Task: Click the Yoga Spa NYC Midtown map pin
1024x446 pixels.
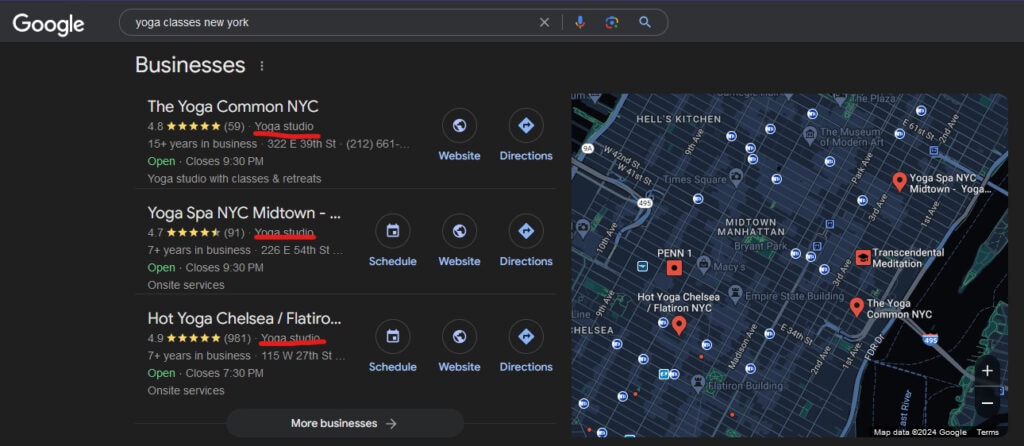Action: coord(899,182)
